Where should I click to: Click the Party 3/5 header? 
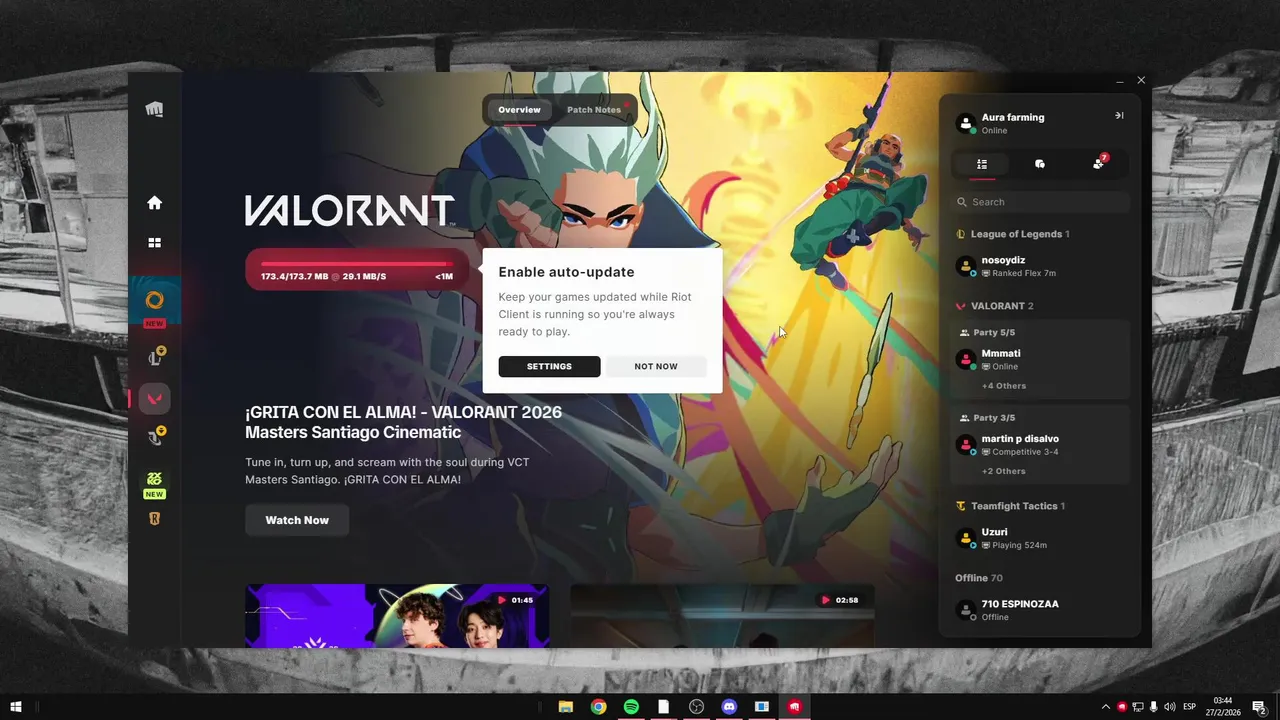(987, 418)
